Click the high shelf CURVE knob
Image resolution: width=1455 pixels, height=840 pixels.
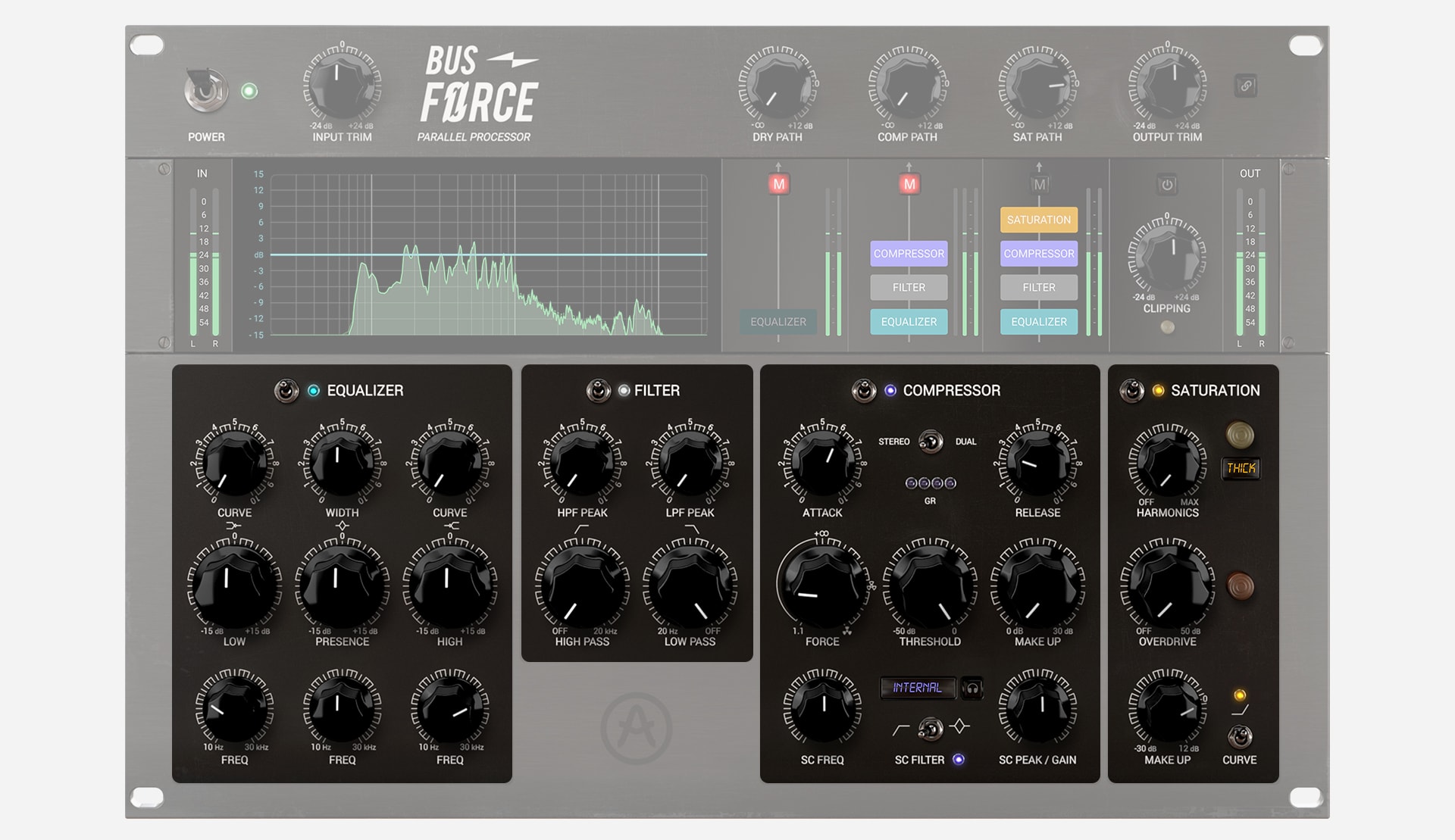[449, 462]
